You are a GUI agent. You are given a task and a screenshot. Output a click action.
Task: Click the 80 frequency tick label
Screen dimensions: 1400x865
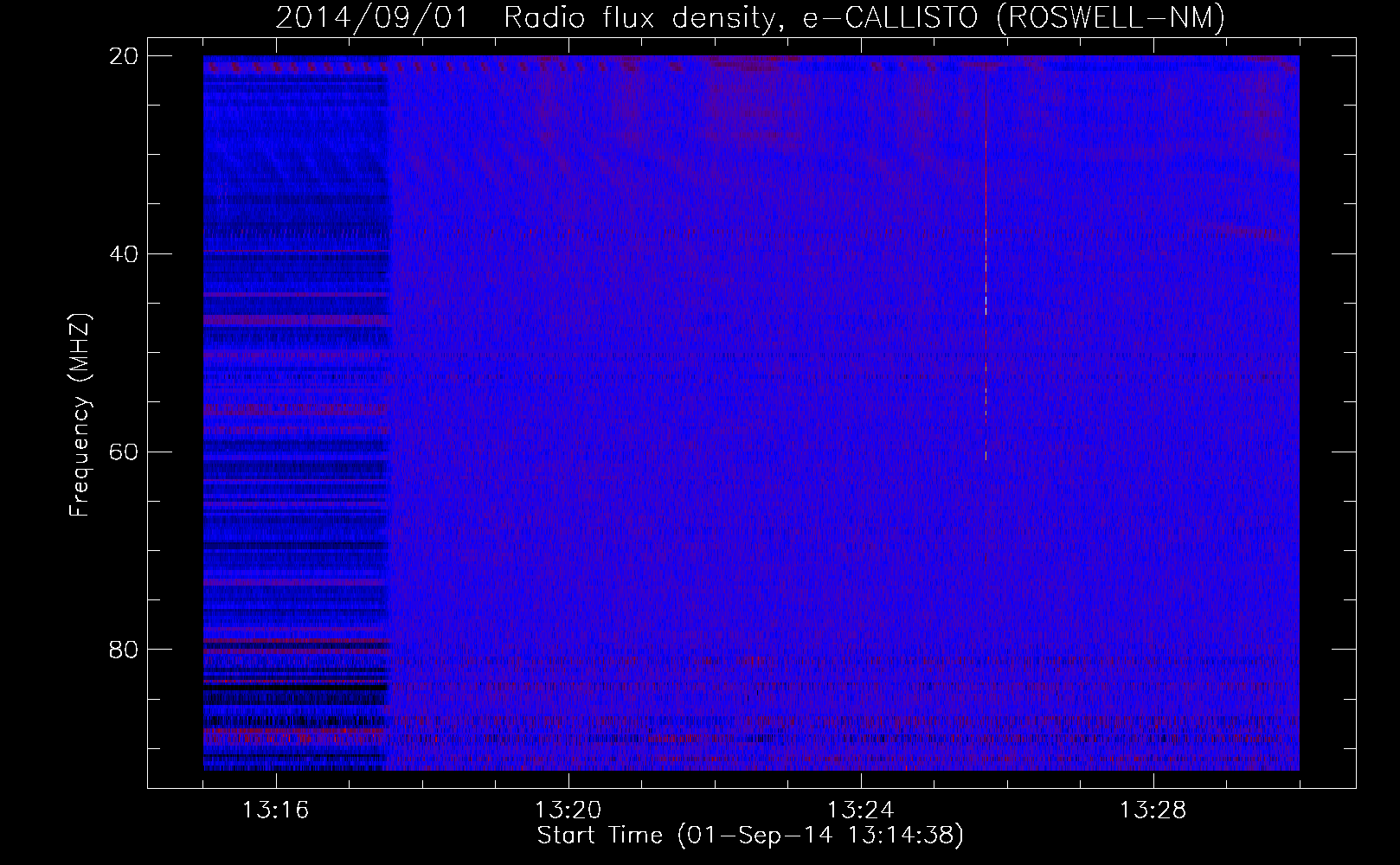pos(125,649)
